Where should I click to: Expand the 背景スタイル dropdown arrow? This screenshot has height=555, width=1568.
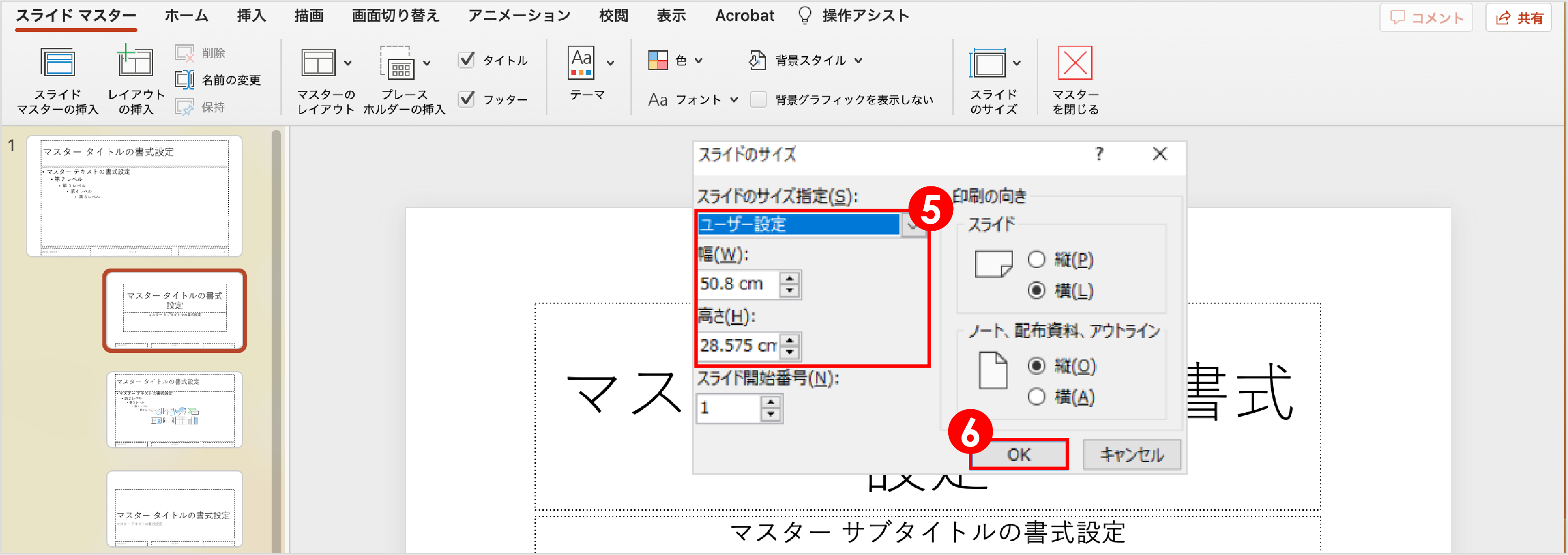tap(858, 60)
